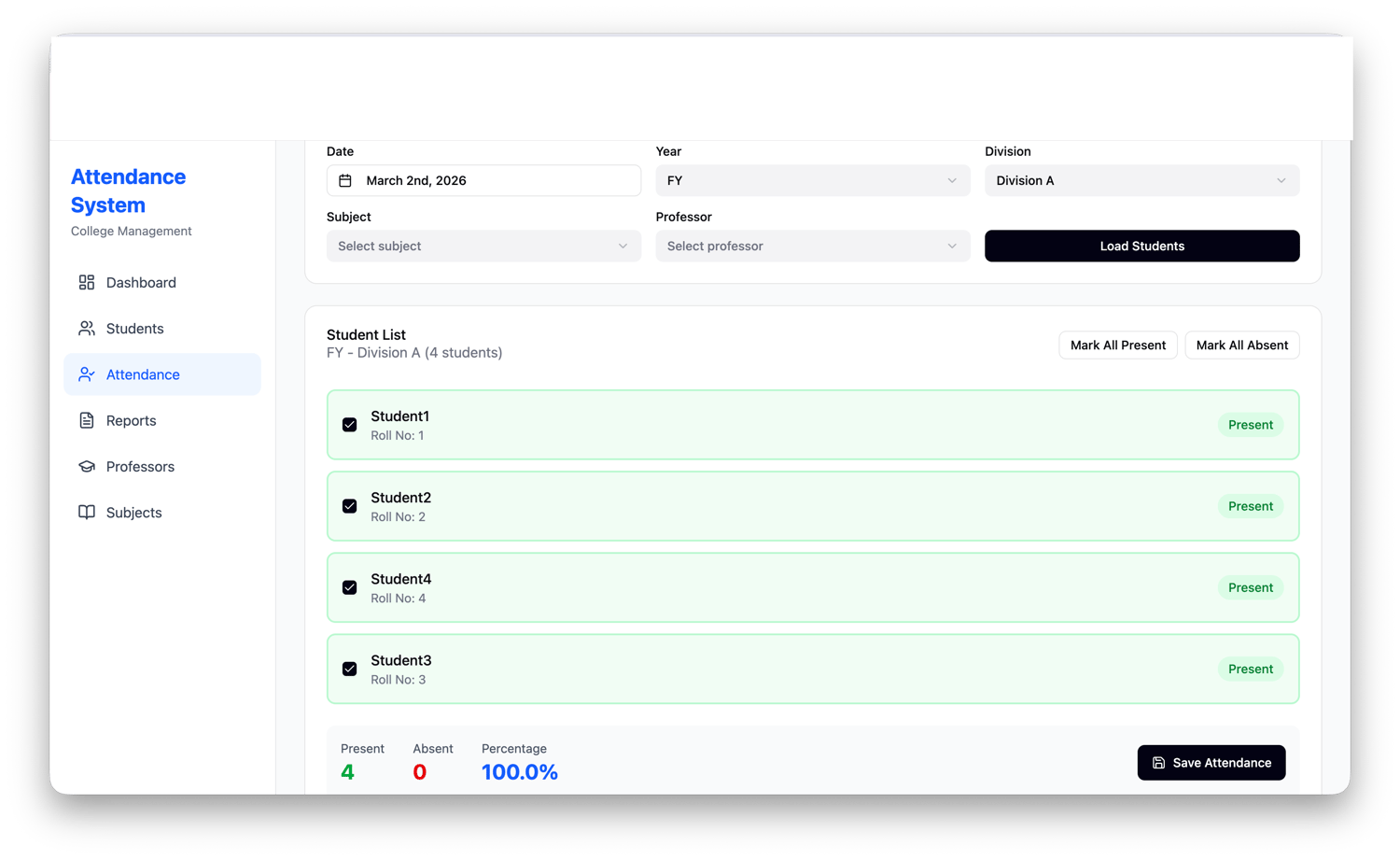Click the Professors graduation cap icon

click(87, 466)
